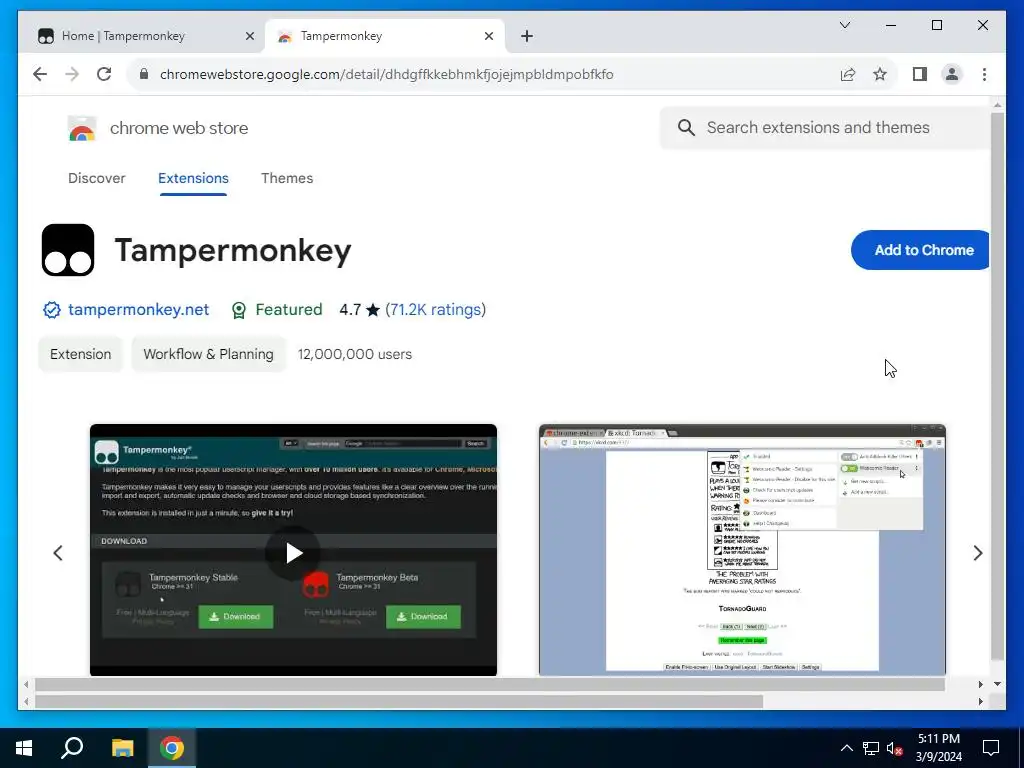Open the network status tray icon
This screenshot has height=768, width=1024.
pyautogui.click(x=871, y=748)
